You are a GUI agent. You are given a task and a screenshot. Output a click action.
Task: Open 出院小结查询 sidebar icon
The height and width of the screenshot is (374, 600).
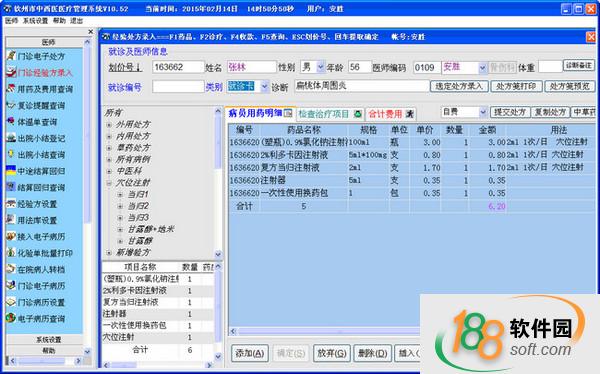coord(11,154)
